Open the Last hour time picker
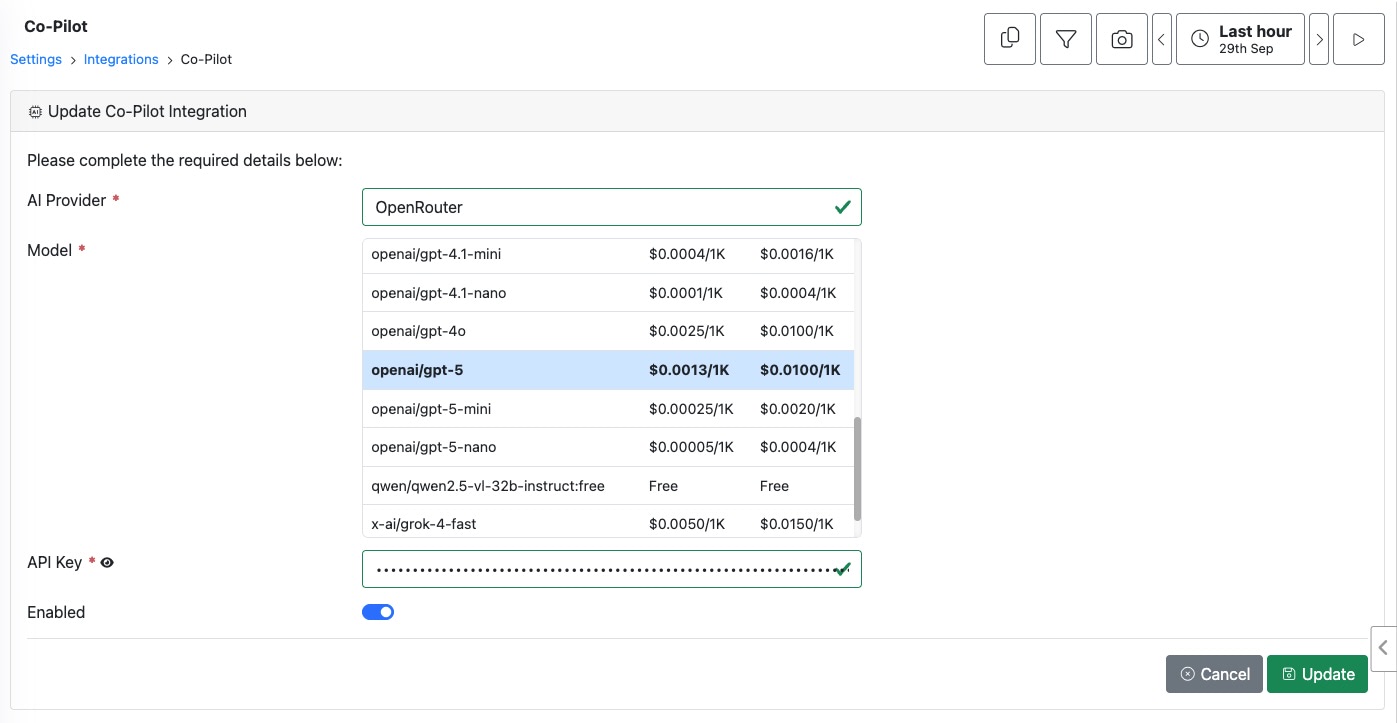The height and width of the screenshot is (723, 1397). click(x=1240, y=39)
